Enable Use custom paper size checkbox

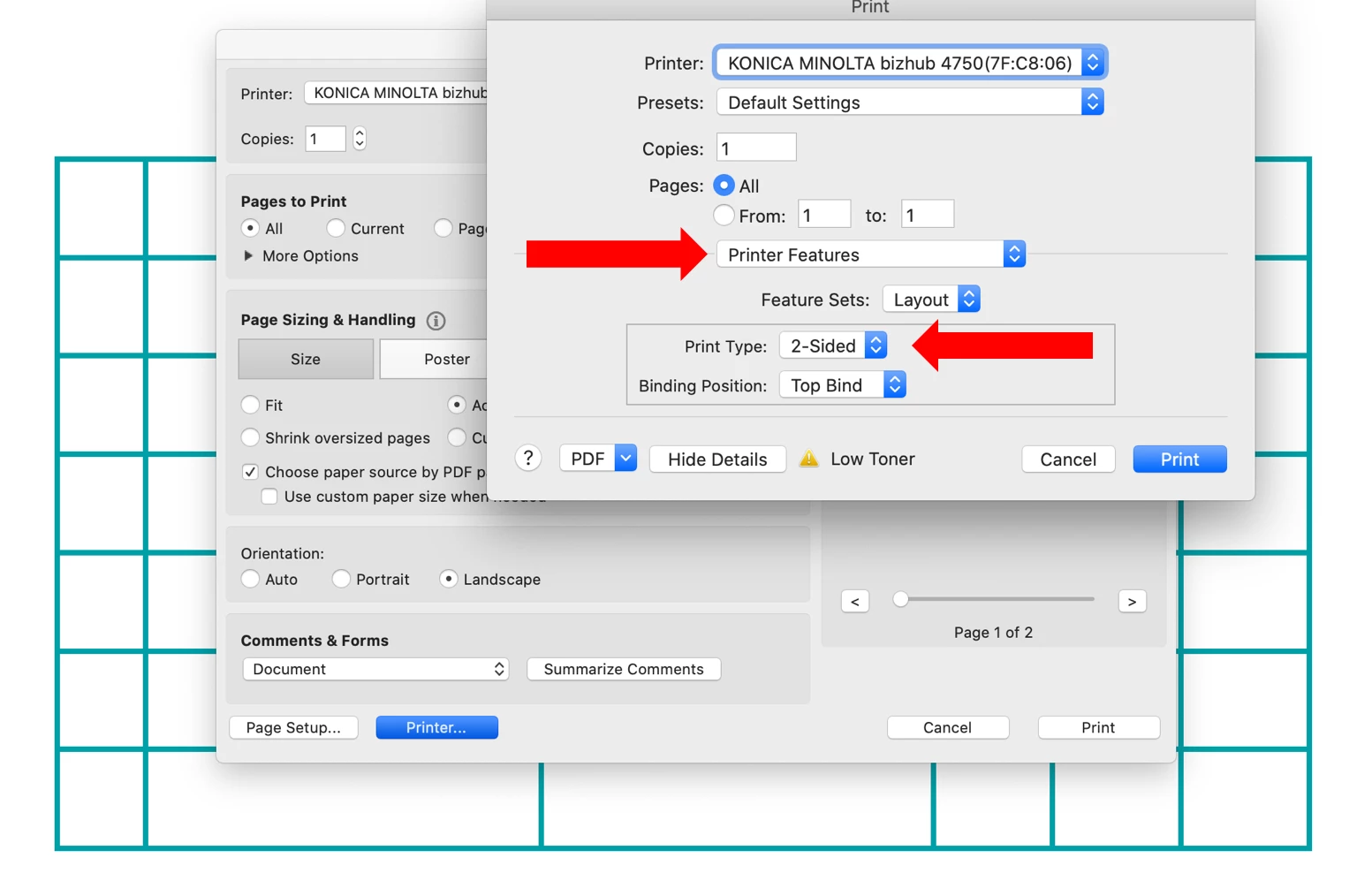pyautogui.click(x=269, y=497)
